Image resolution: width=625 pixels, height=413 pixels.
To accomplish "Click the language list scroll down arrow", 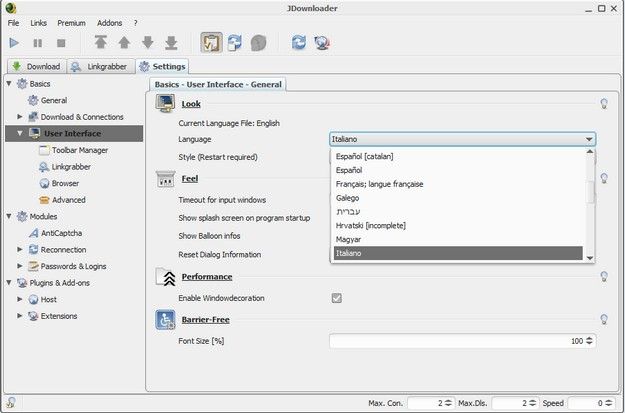I will tap(590, 258).
